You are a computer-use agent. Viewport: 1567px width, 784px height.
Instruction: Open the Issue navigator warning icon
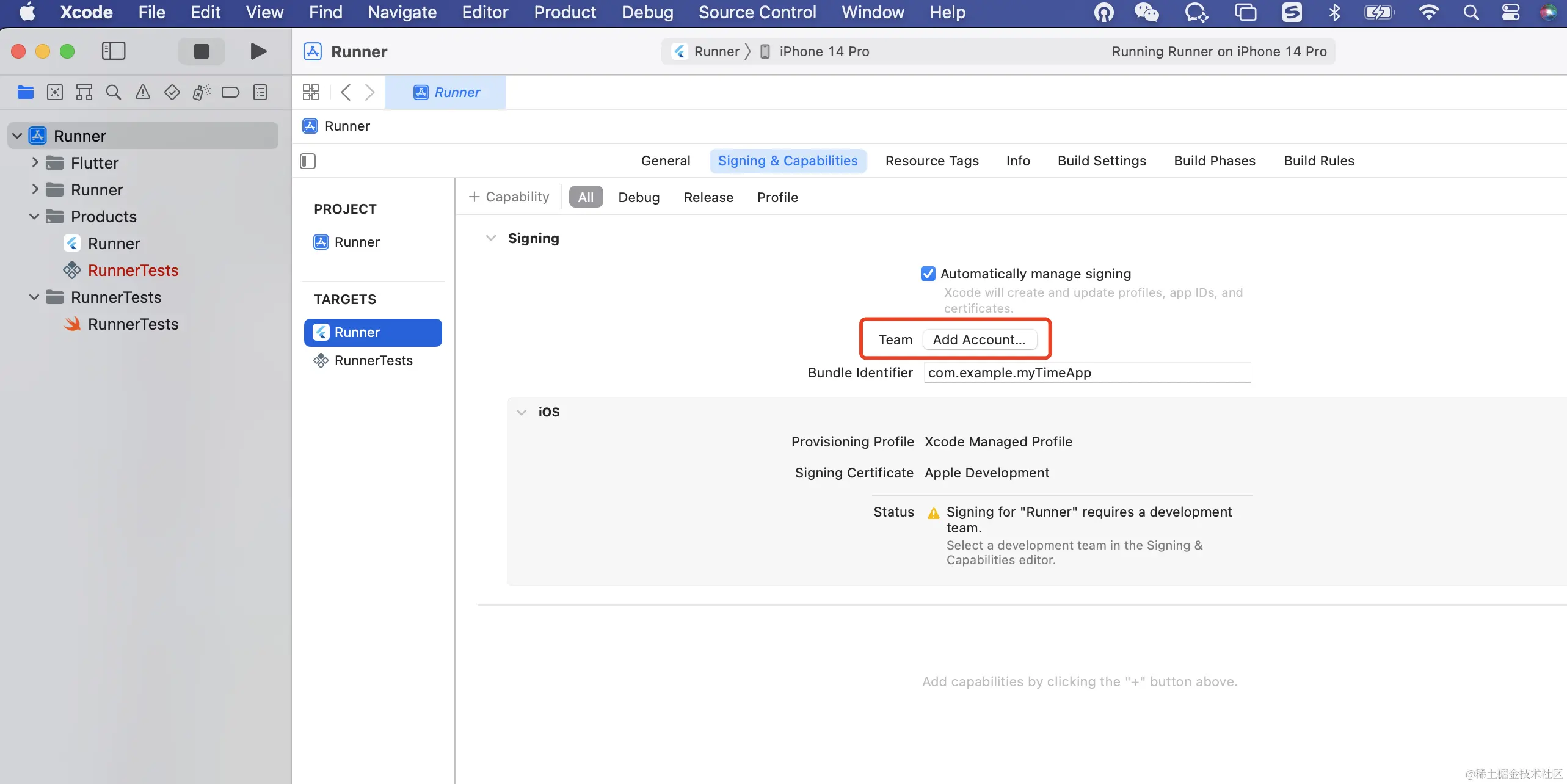pos(142,92)
